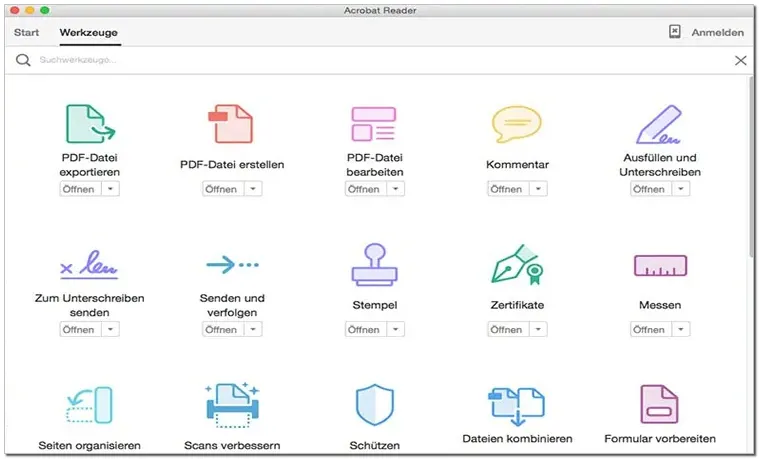Click Öffnen under Stempel
This screenshot has width=759, height=459.
365,329
